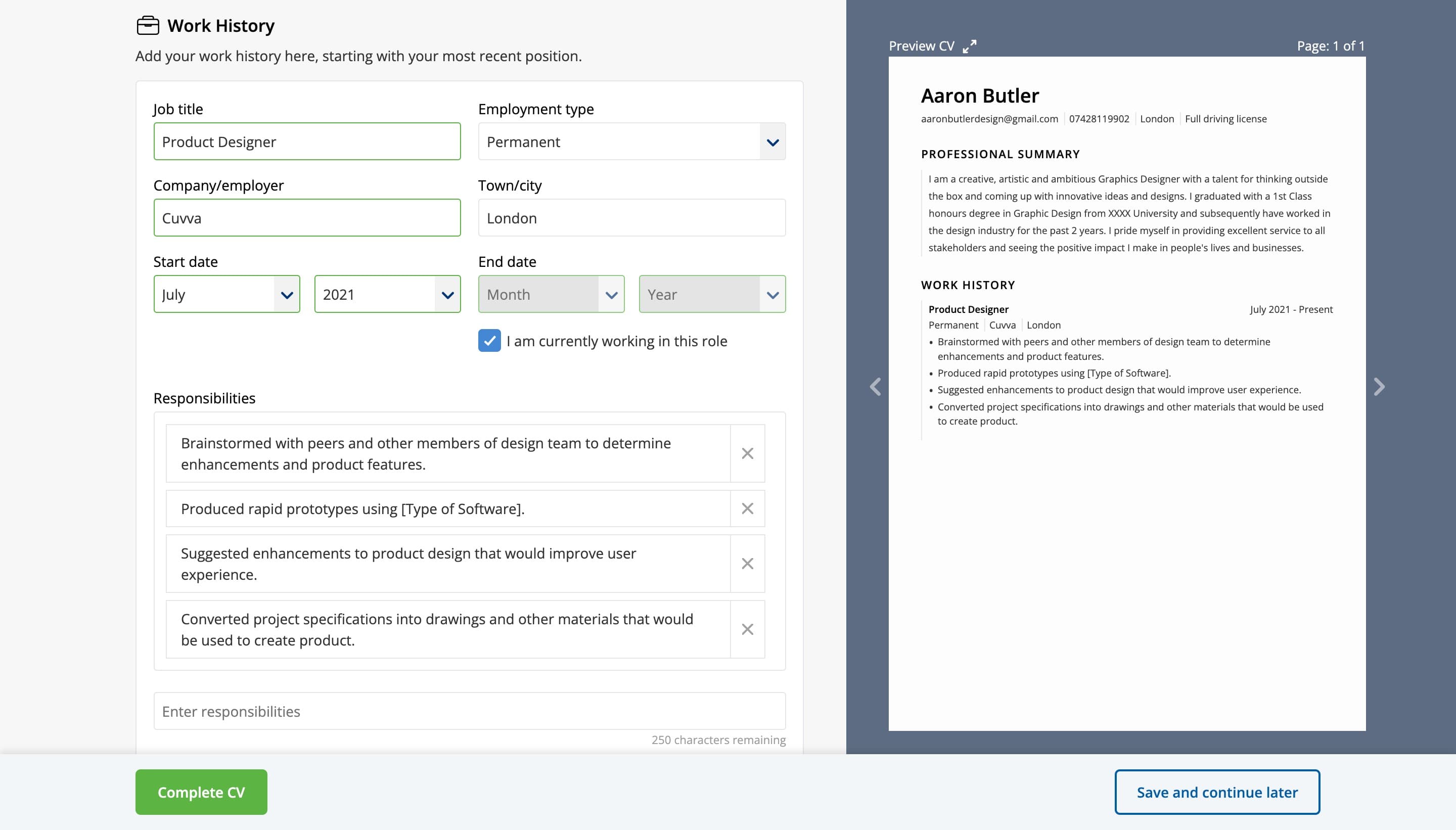Viewport: 1456px width, 830px height.
Task: Click the expand/fullscreen CV preview icon
Action: coord(969,45)
